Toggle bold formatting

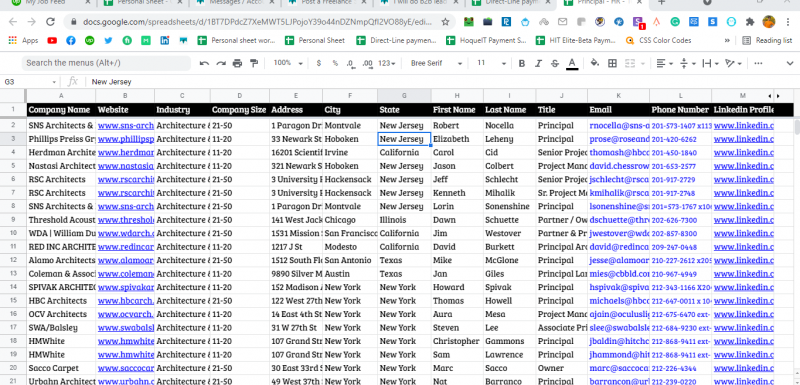click(521, 63)
